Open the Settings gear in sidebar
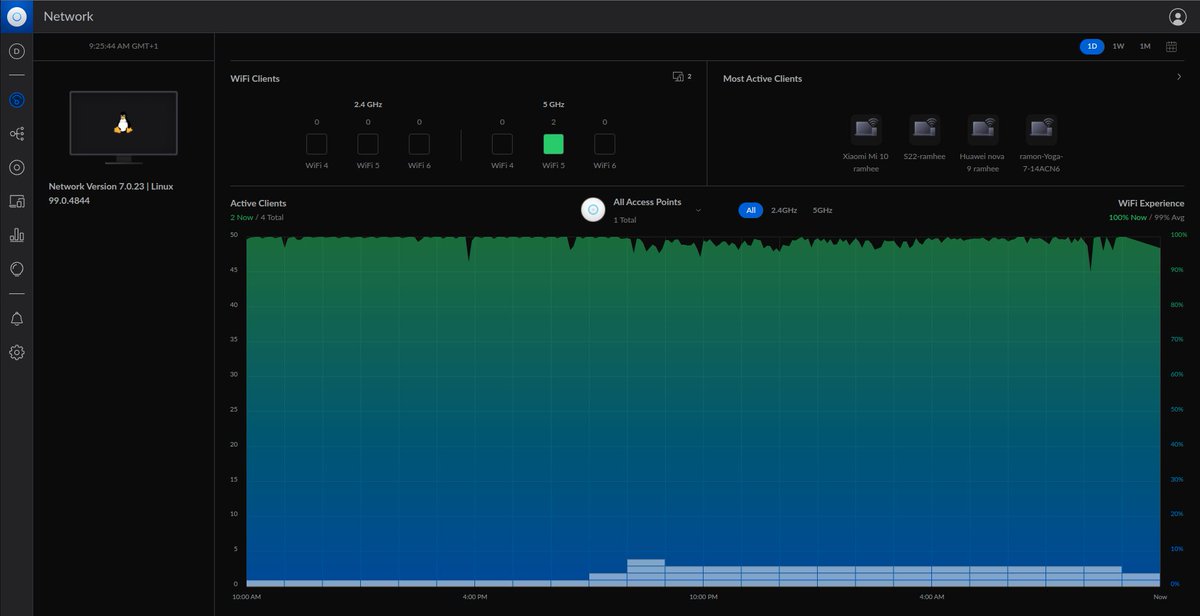 pyautogui.click(x=16, y=352)
